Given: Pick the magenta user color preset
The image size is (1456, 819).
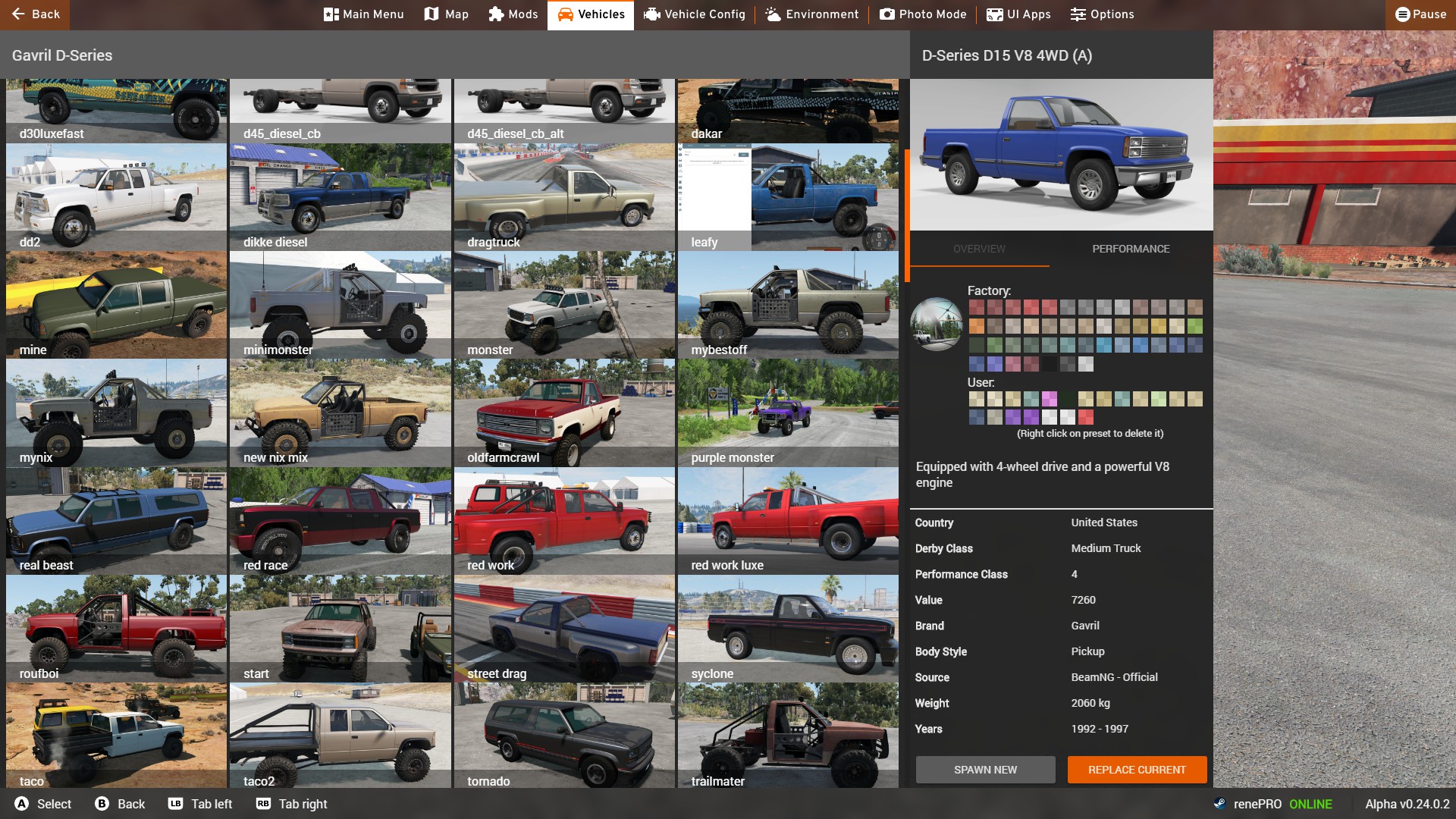Looking at the screenshot, I should click(1049, 399).
